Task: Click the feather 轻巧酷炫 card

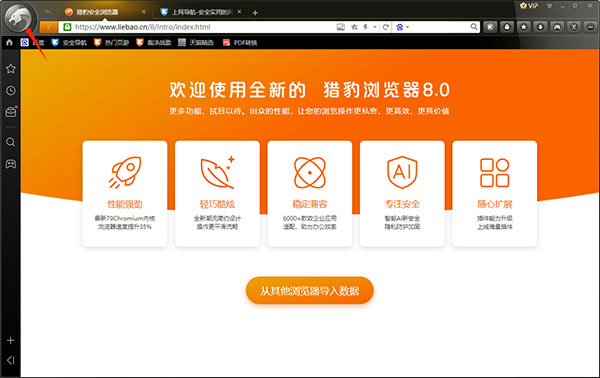Action: pyautogui.click(x=217, y=194)
